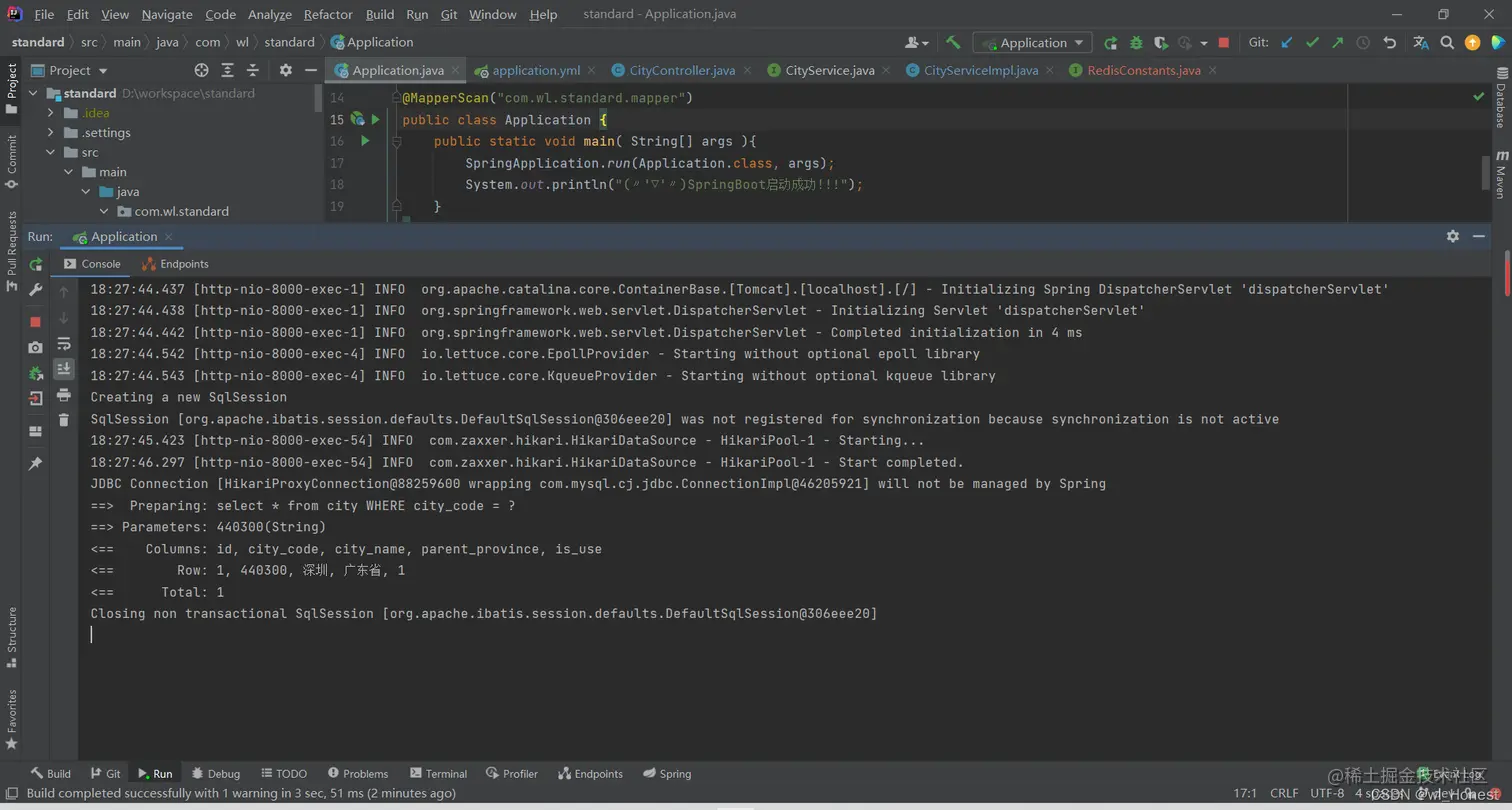Expand the .settings folder in project tree
The height and width of the screenshot is (810, 1512).
[x=51, y=133]
